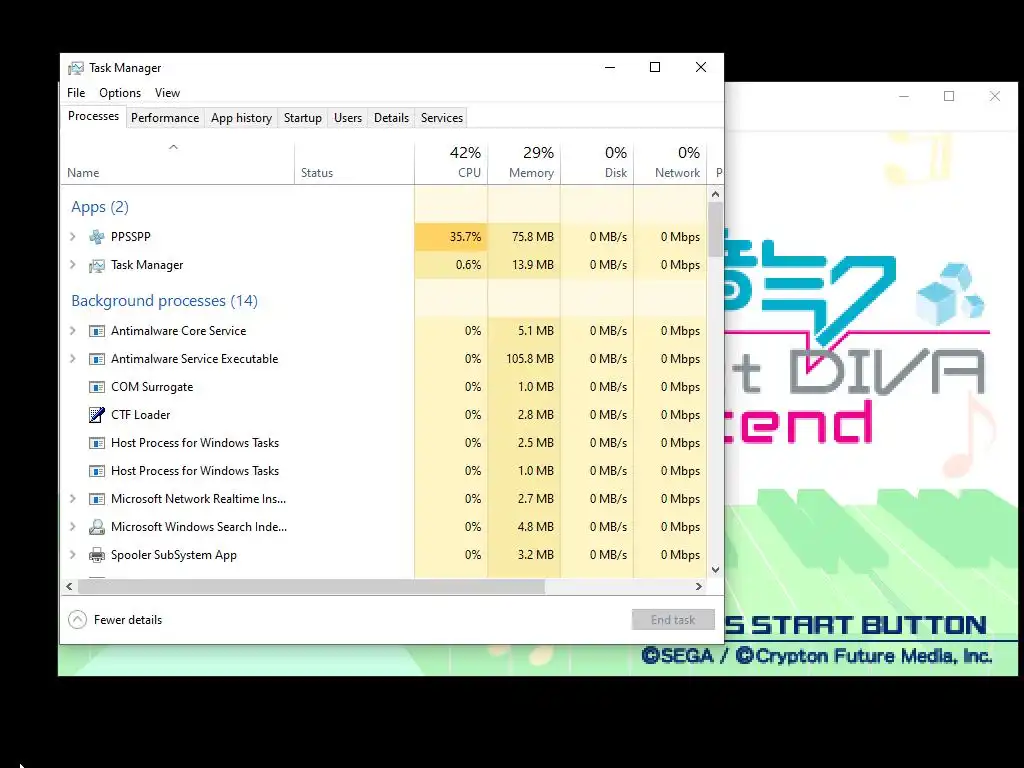
Task: Close the PPSSPP window behind
Action: tap(995, 96)
